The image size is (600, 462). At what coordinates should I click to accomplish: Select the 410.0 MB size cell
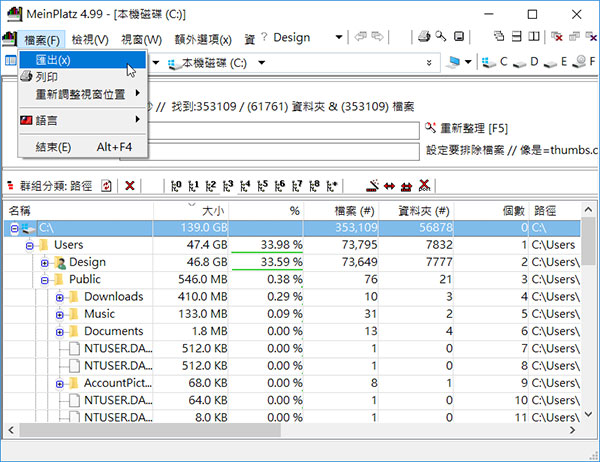tap(191, 297)
